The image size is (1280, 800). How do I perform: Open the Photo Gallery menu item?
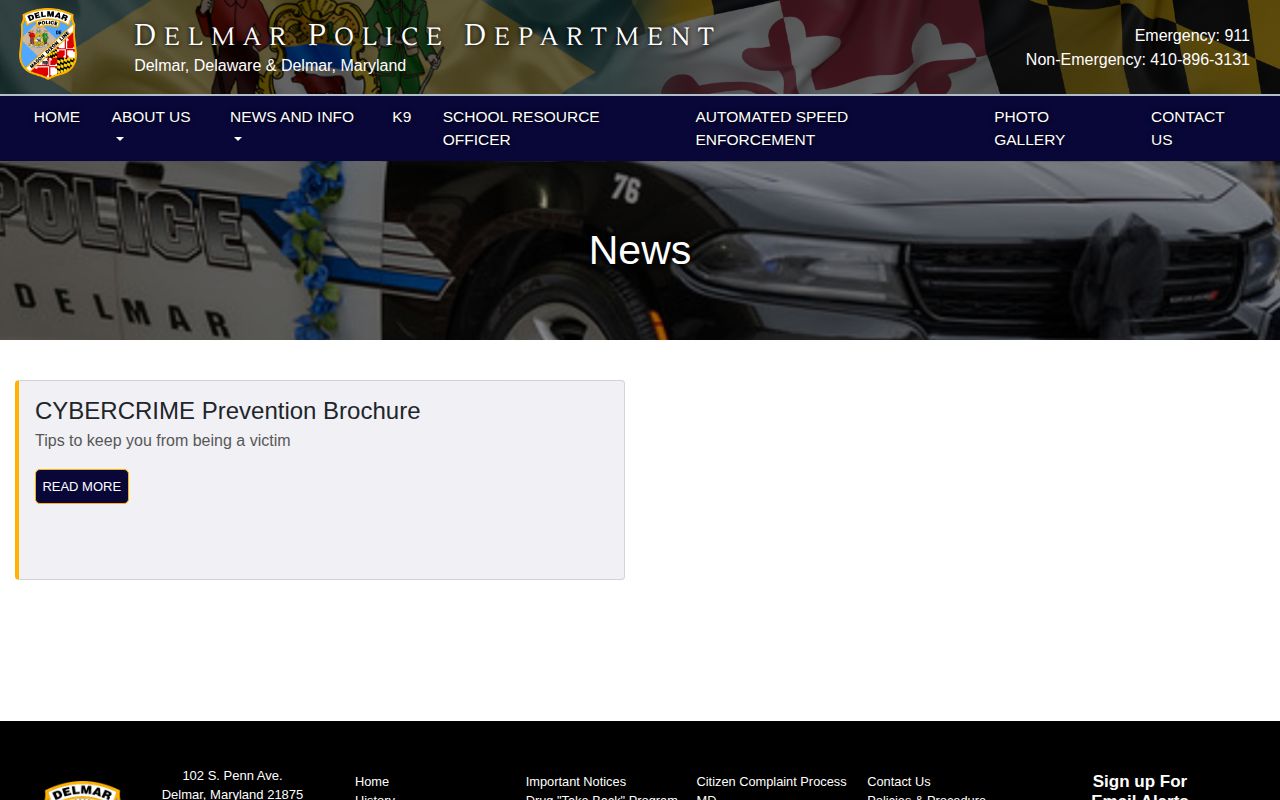[1029, 128]
